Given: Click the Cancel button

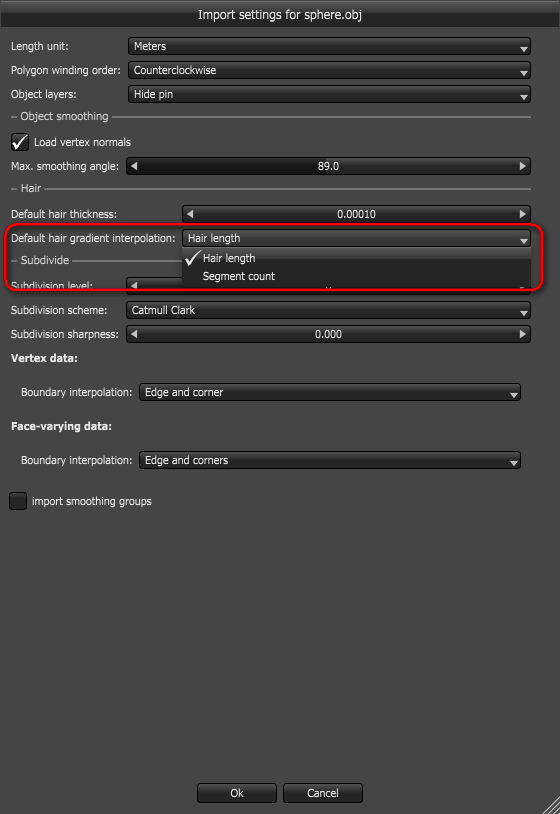Looking at the screenshot, I should (323, 793).
